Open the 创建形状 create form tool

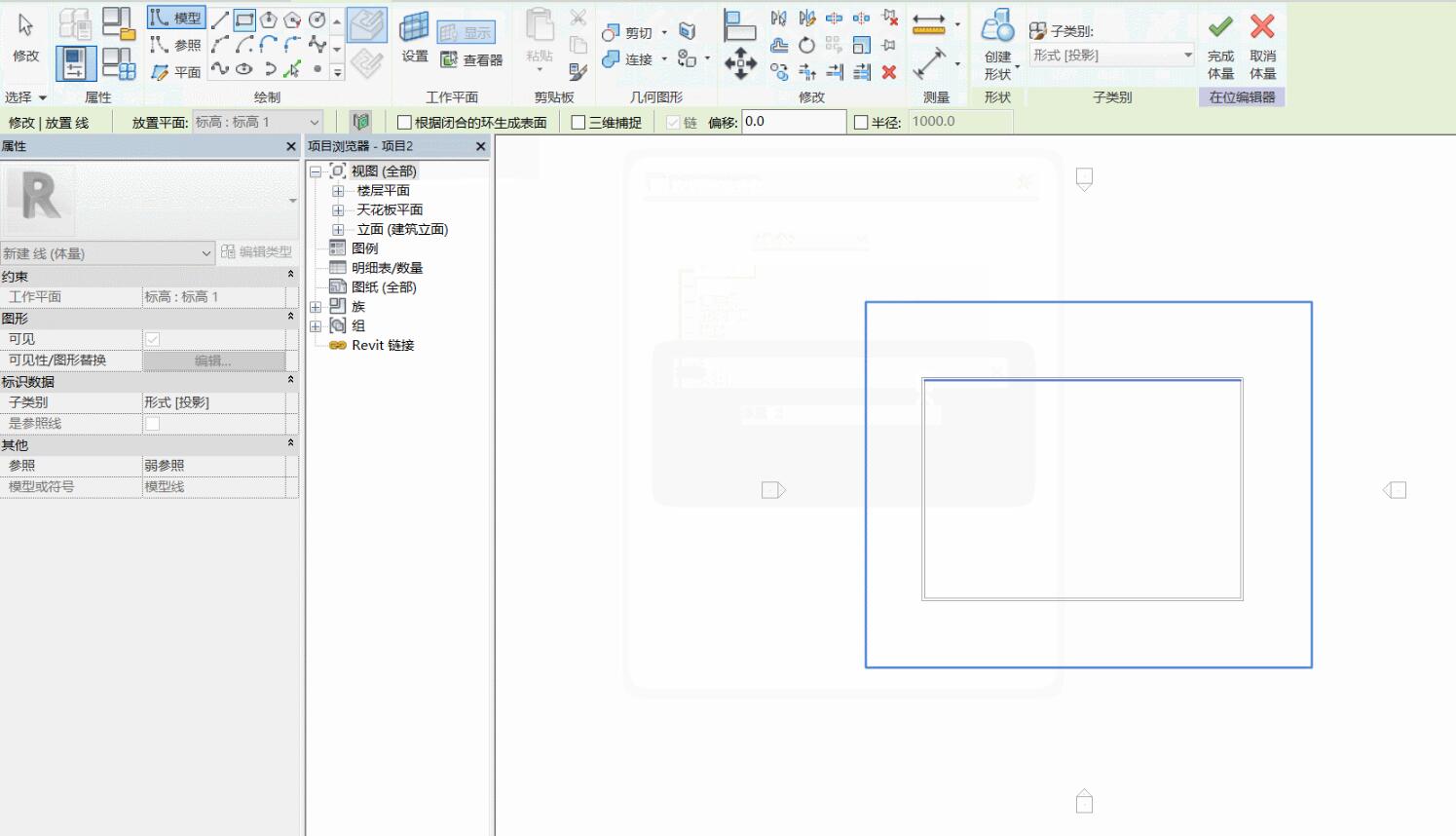pyautogui.click(x=997, y=46)
